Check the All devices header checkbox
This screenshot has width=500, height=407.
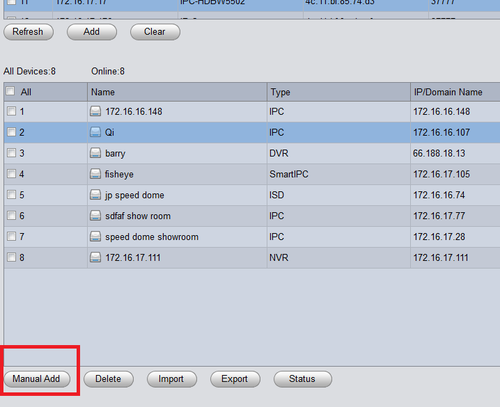tap(11, 91)
